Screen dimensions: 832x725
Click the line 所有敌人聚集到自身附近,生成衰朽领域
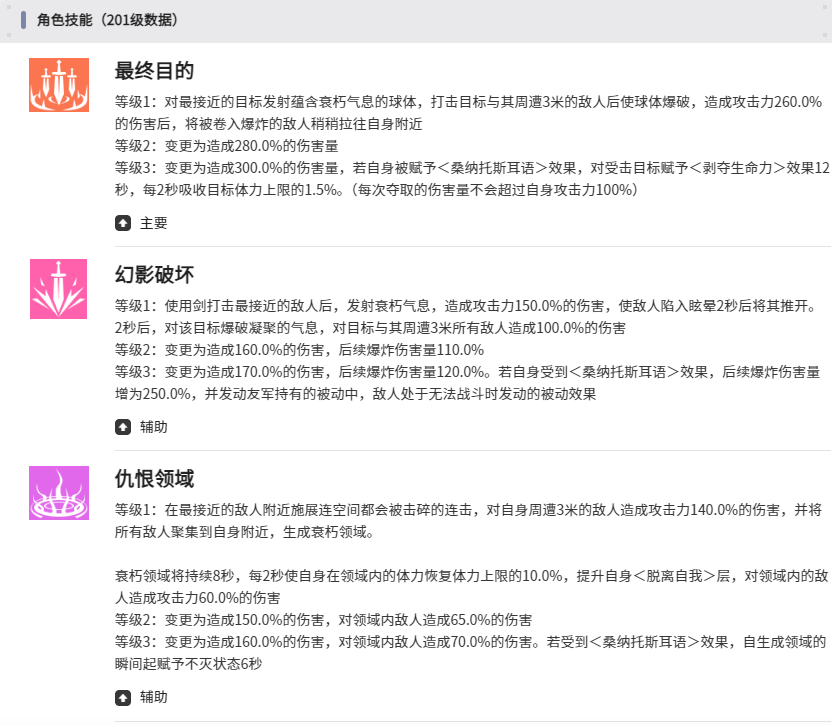(245, 532)
